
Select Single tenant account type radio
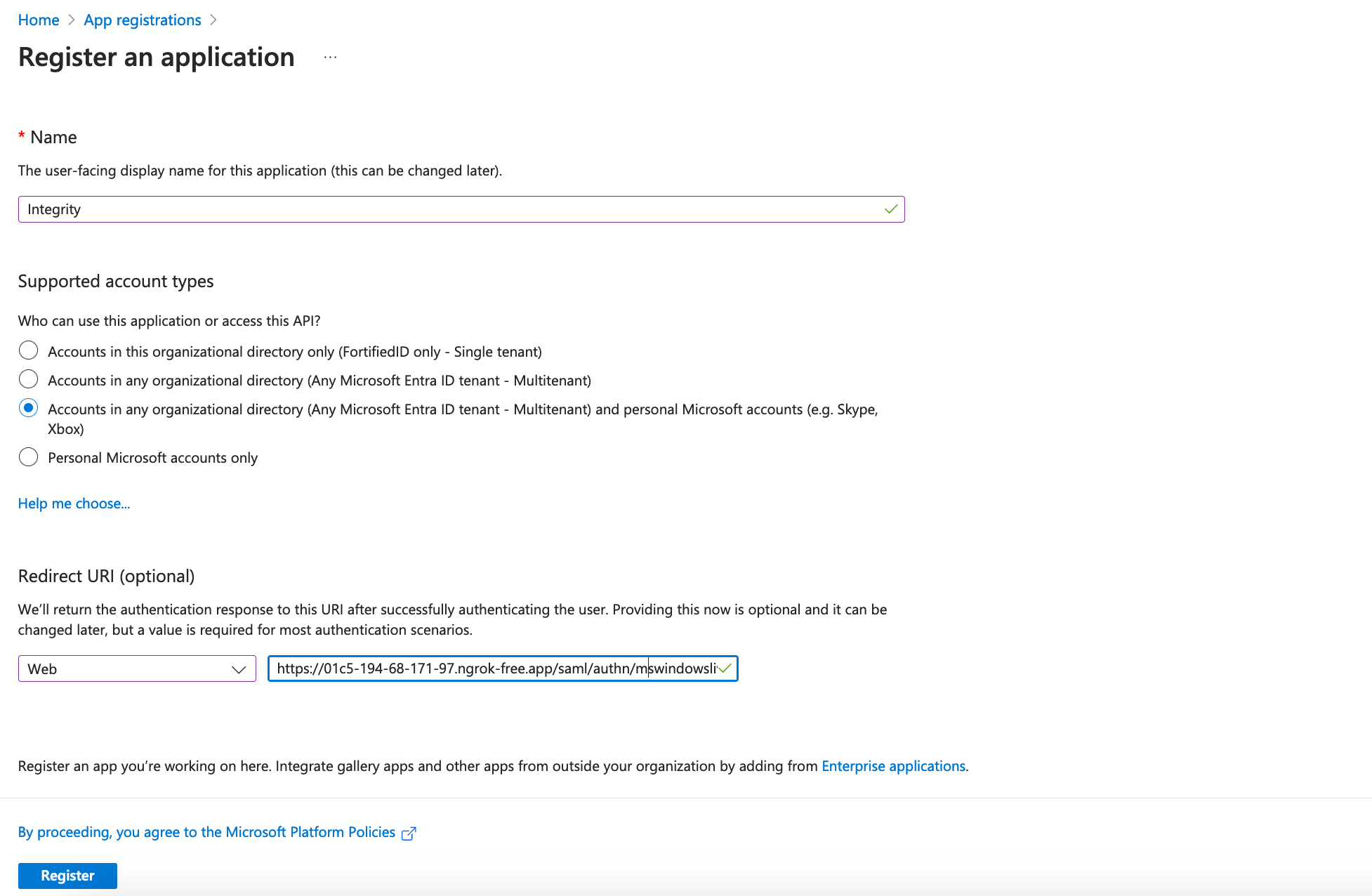[28, 350]
